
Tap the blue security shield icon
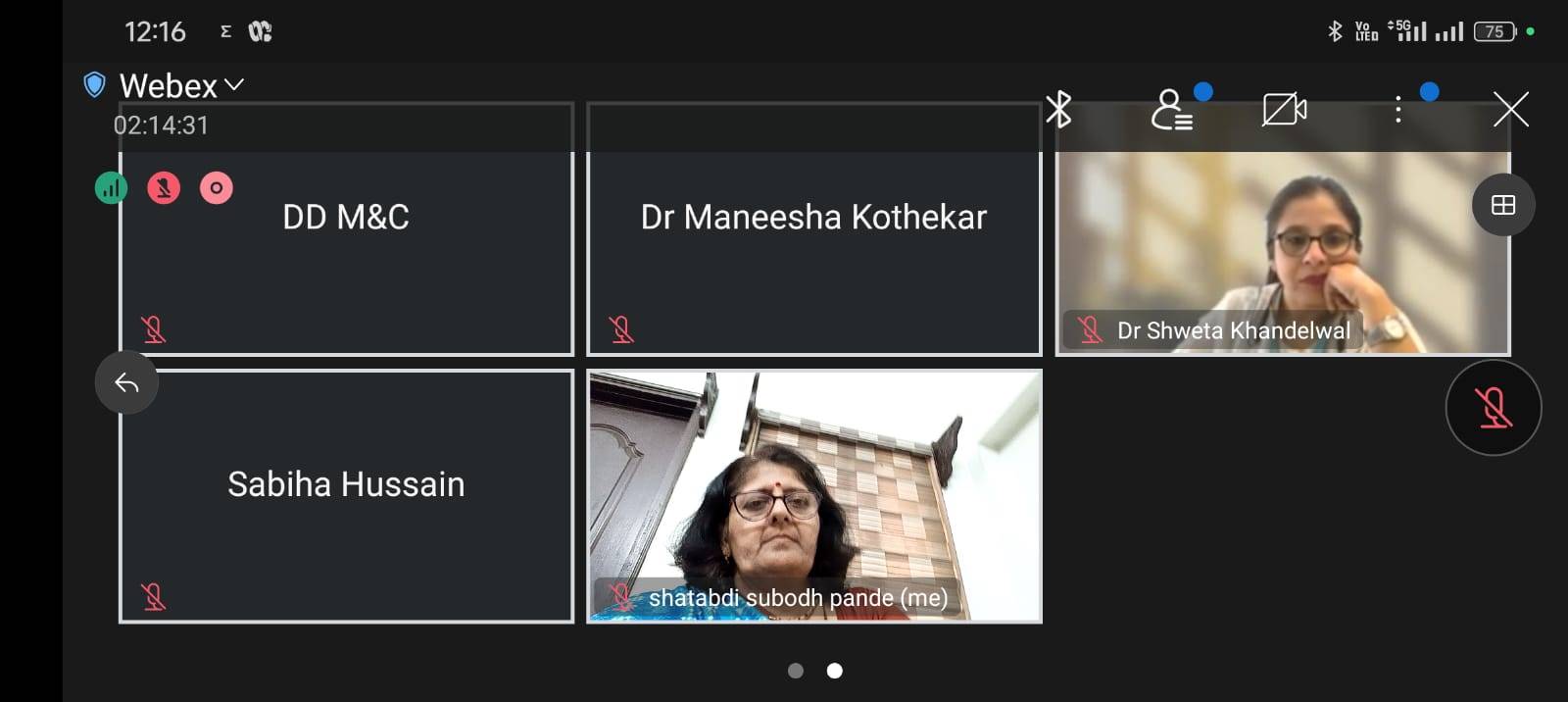(94, 84)
